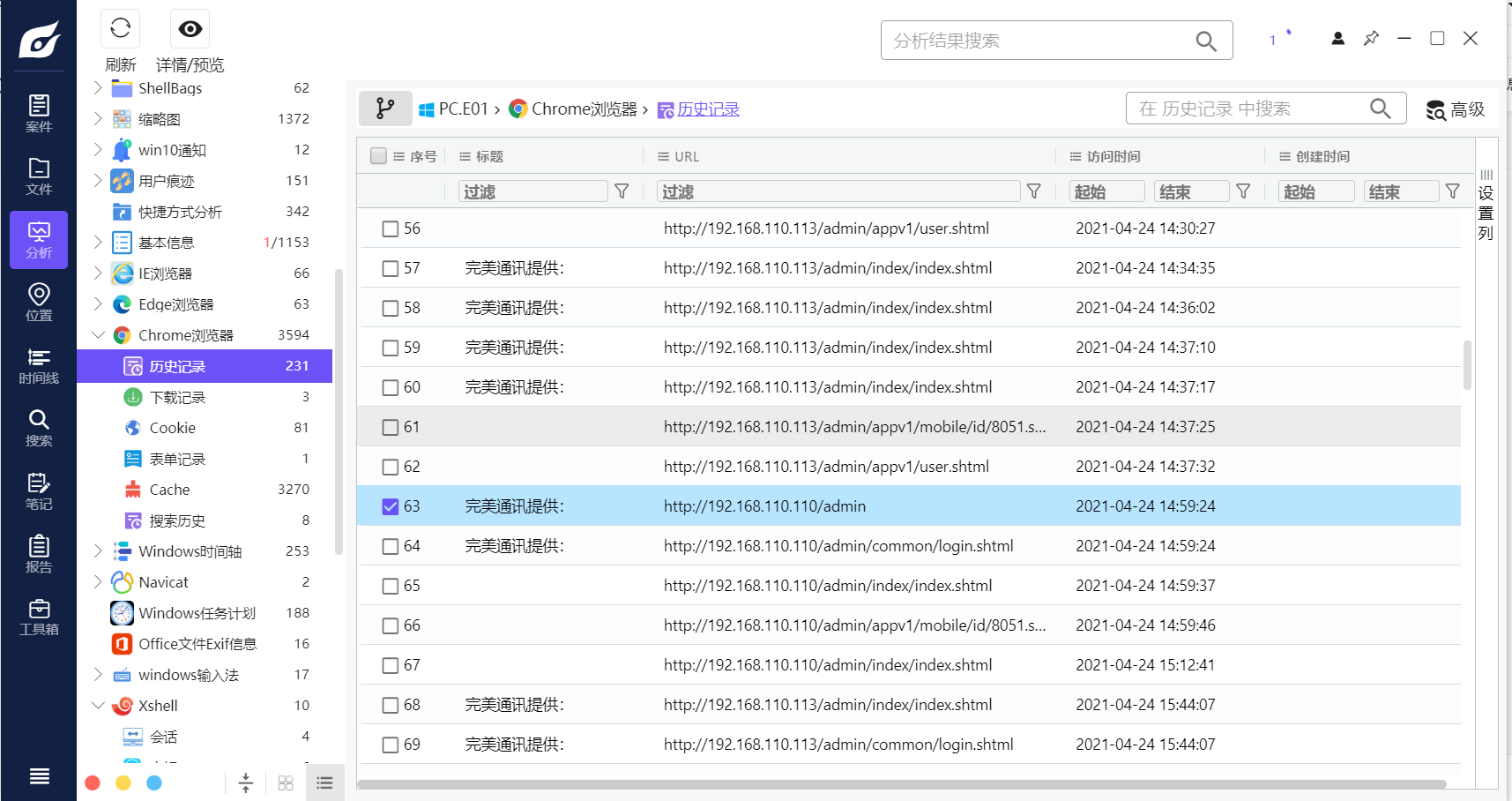Switch to grid view icon at bottom

coord(286,782)
